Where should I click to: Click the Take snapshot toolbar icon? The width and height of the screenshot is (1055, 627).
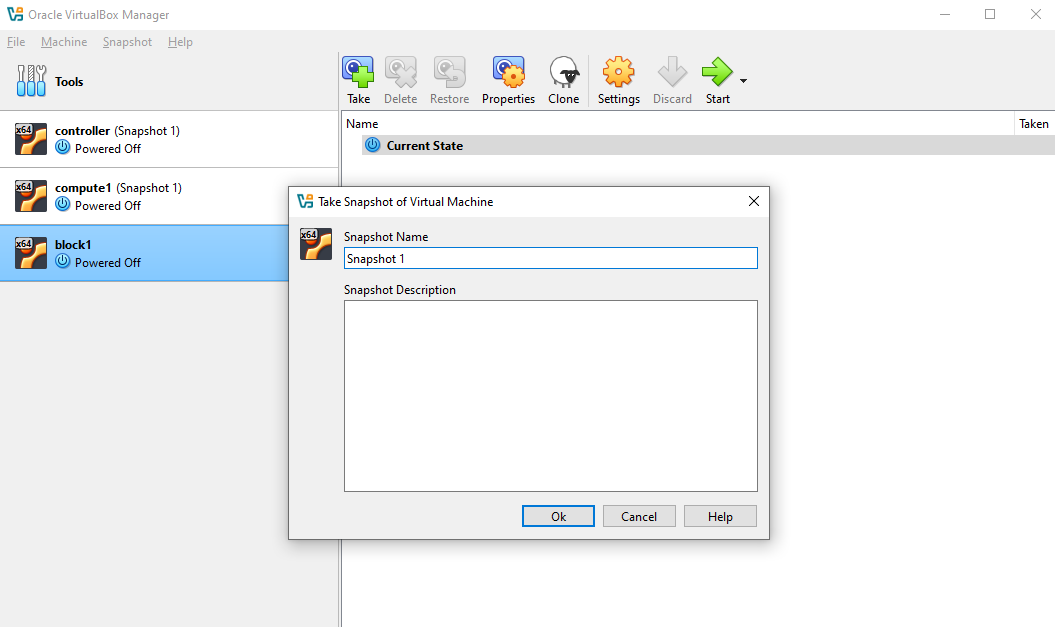pyautogui.click(x=358, y=73)
